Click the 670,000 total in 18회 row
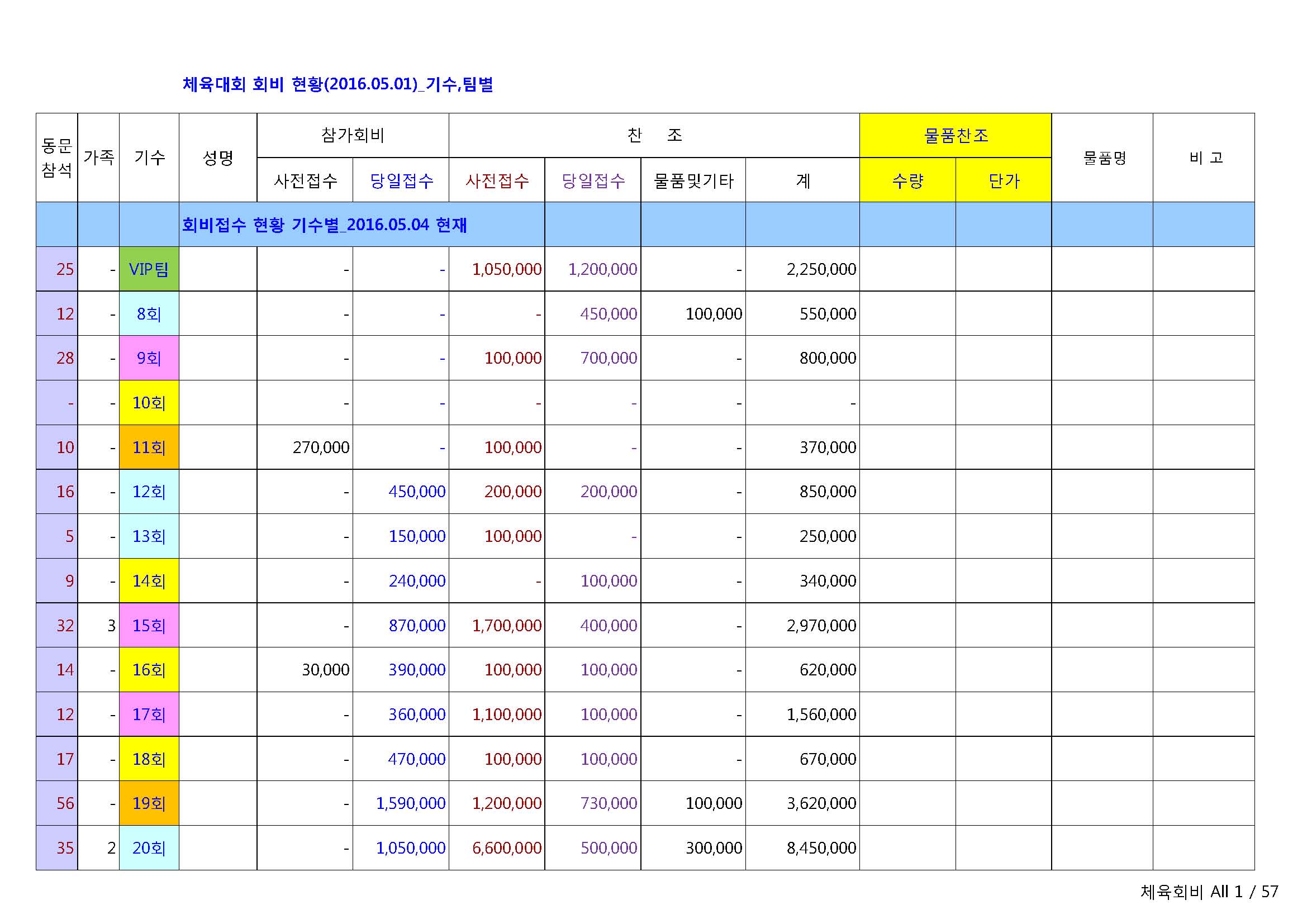This screenshot has width=1307, height=924. pyautogui.click(x=828, y=759)
